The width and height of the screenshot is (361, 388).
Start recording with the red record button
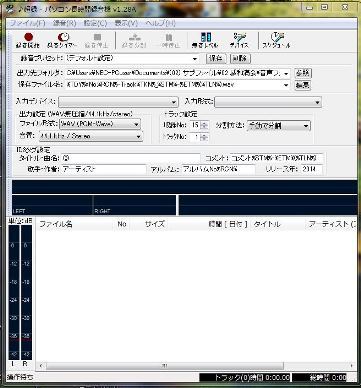point(28,40)
